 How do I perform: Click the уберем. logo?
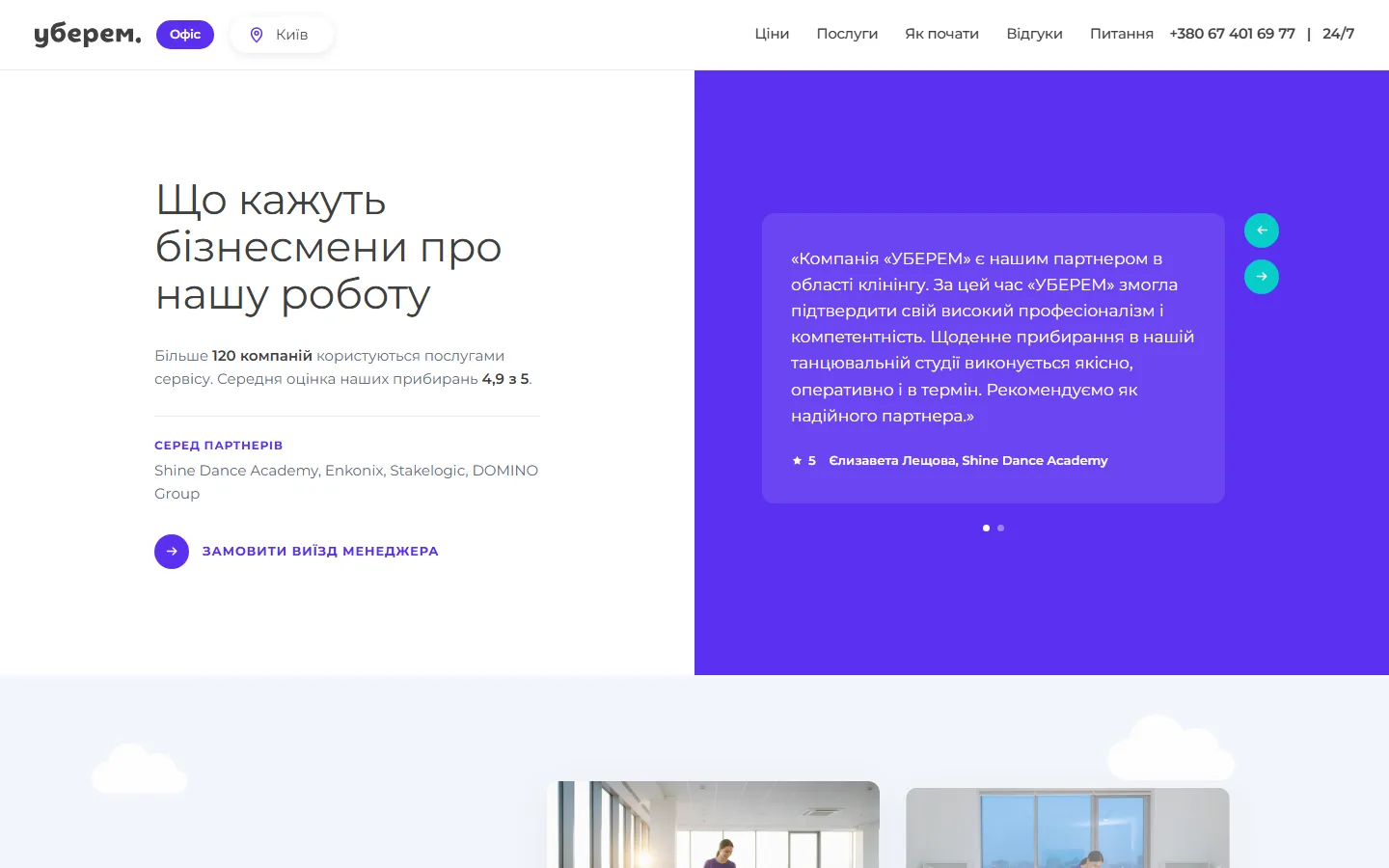click(88, 34)
